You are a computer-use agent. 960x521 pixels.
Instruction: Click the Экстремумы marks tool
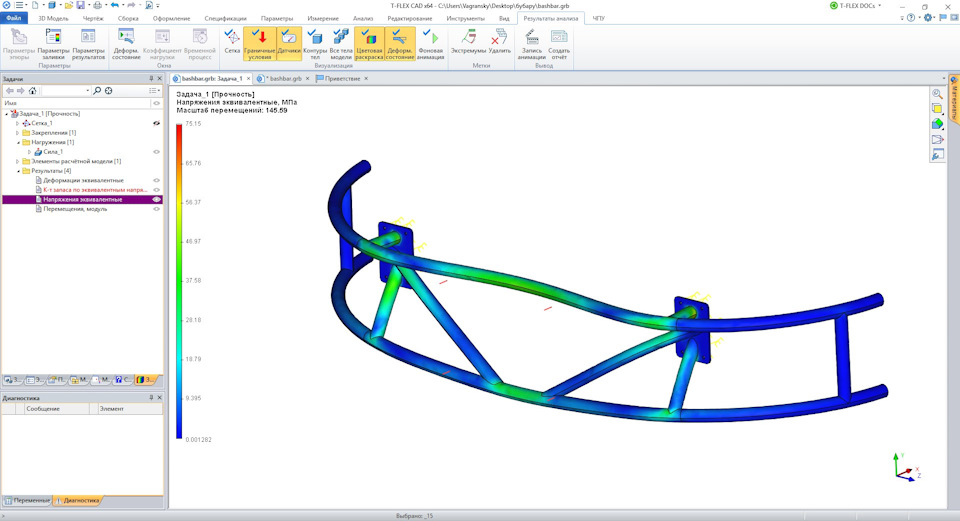tap(468, 42)
